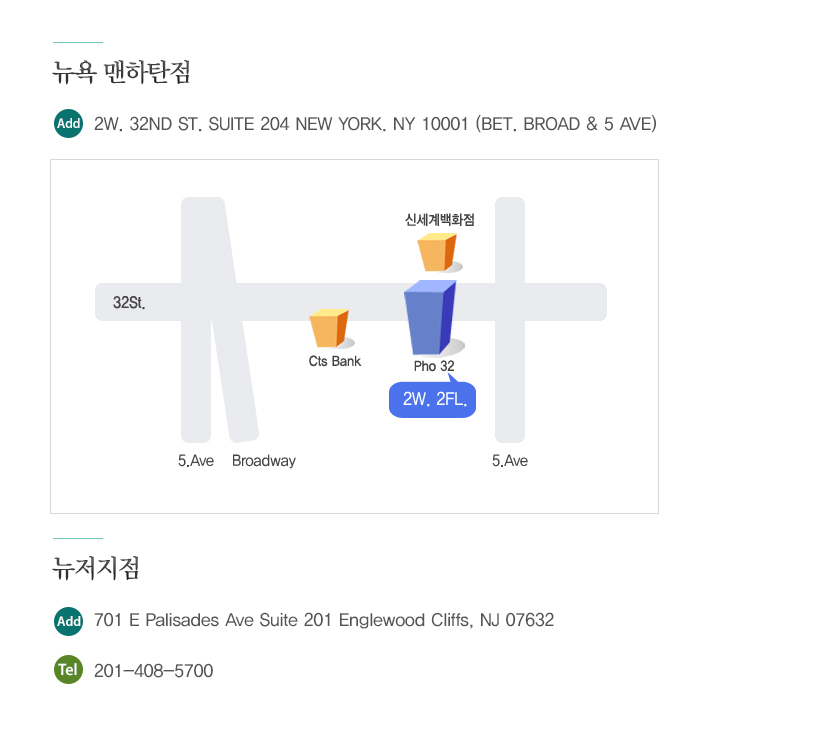840x735 pixels.
Task: Click the orange 신세계백화점 building icon
Action: [439, 252]
